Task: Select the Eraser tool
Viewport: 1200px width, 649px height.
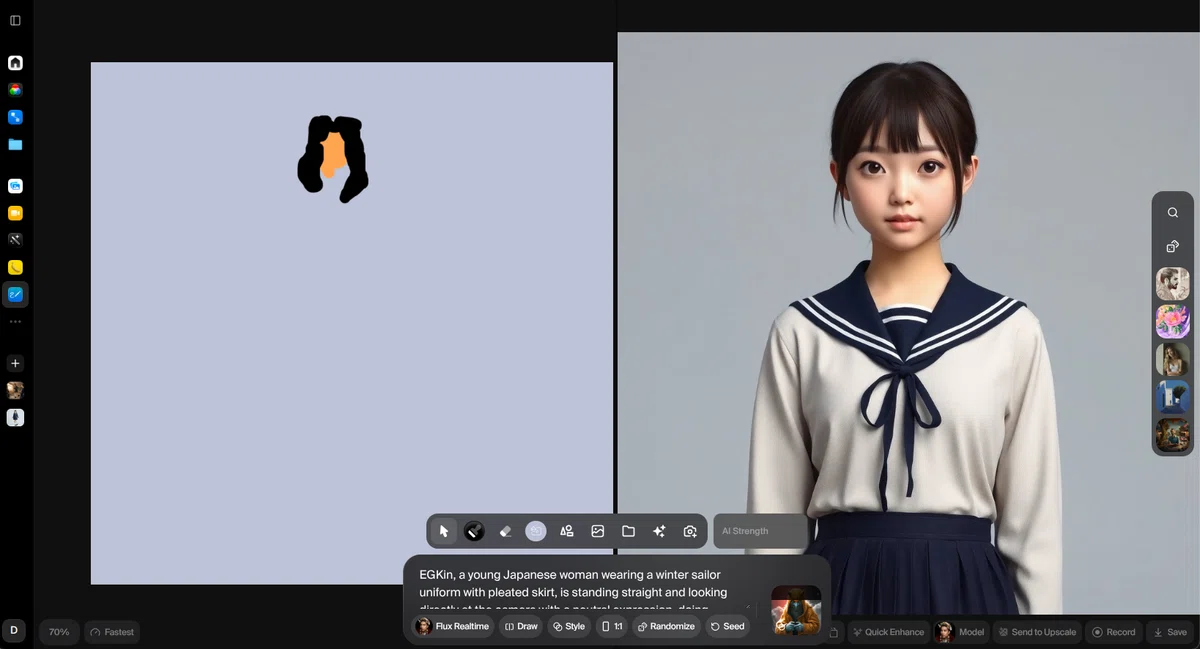Action: point(505,531)
